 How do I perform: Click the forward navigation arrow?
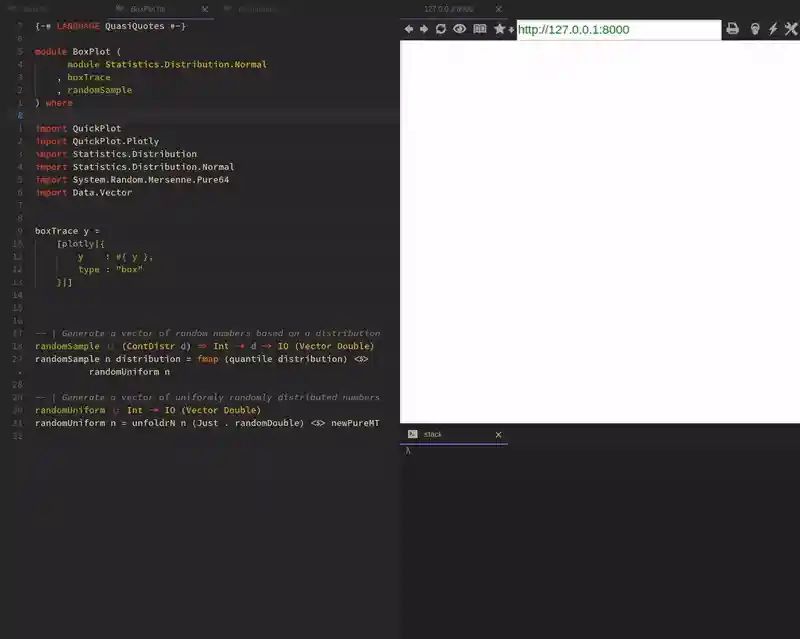(x=424, y=29)
